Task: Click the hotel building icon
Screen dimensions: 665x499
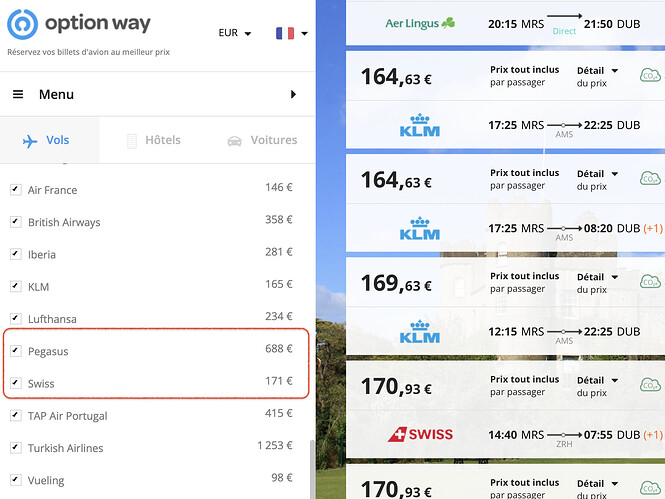Action: [132, 141]
